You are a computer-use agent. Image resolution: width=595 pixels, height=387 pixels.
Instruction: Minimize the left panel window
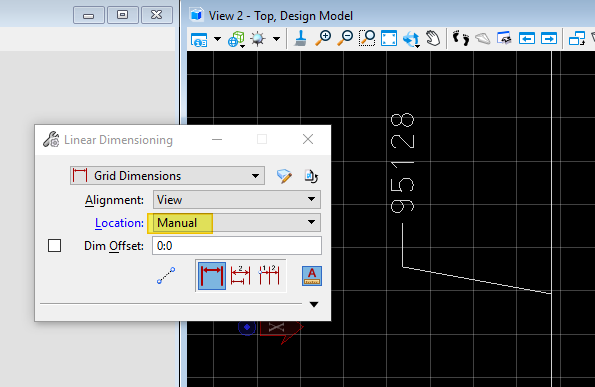click(x=89, y=15)
